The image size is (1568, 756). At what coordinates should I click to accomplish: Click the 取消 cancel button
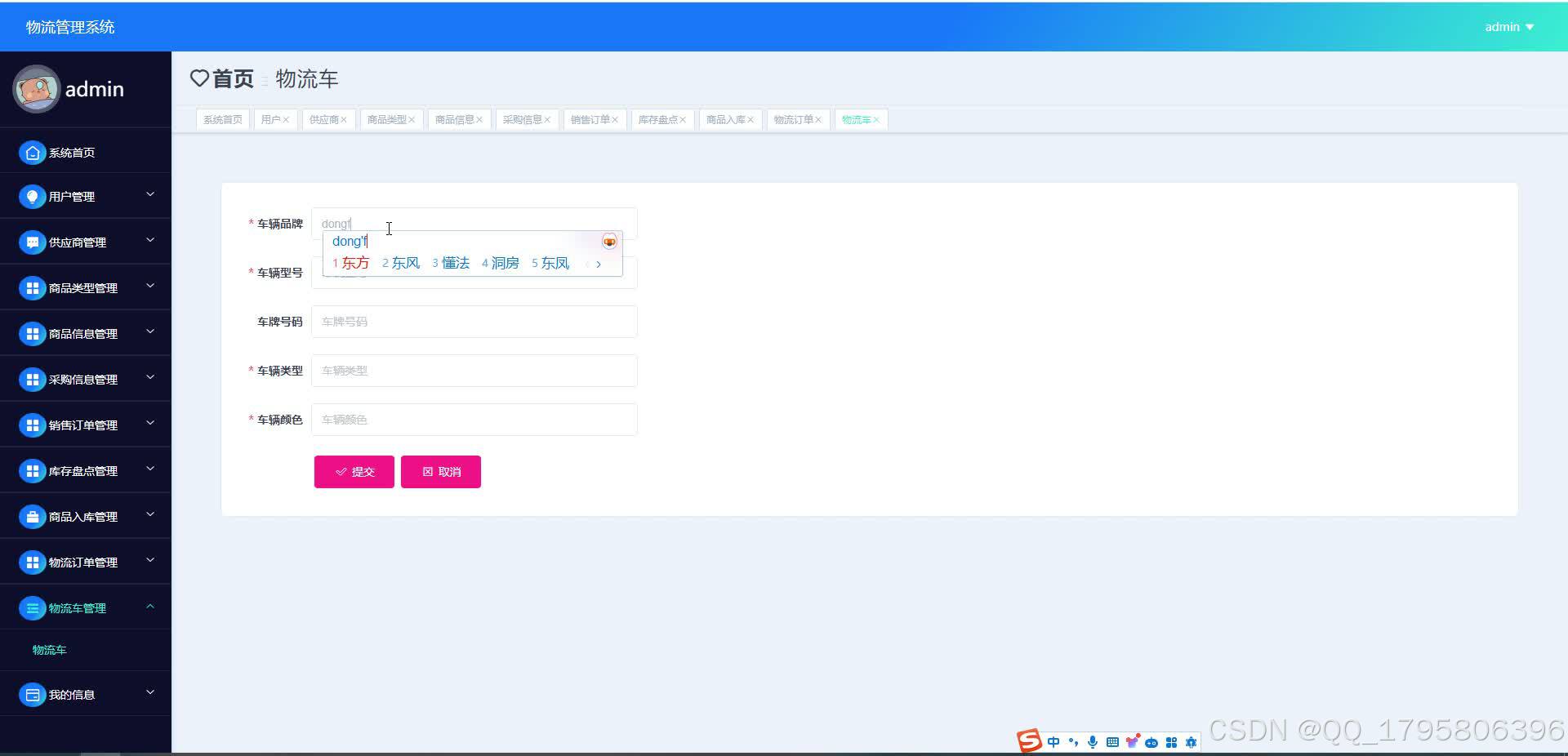(x=441, y=472)
